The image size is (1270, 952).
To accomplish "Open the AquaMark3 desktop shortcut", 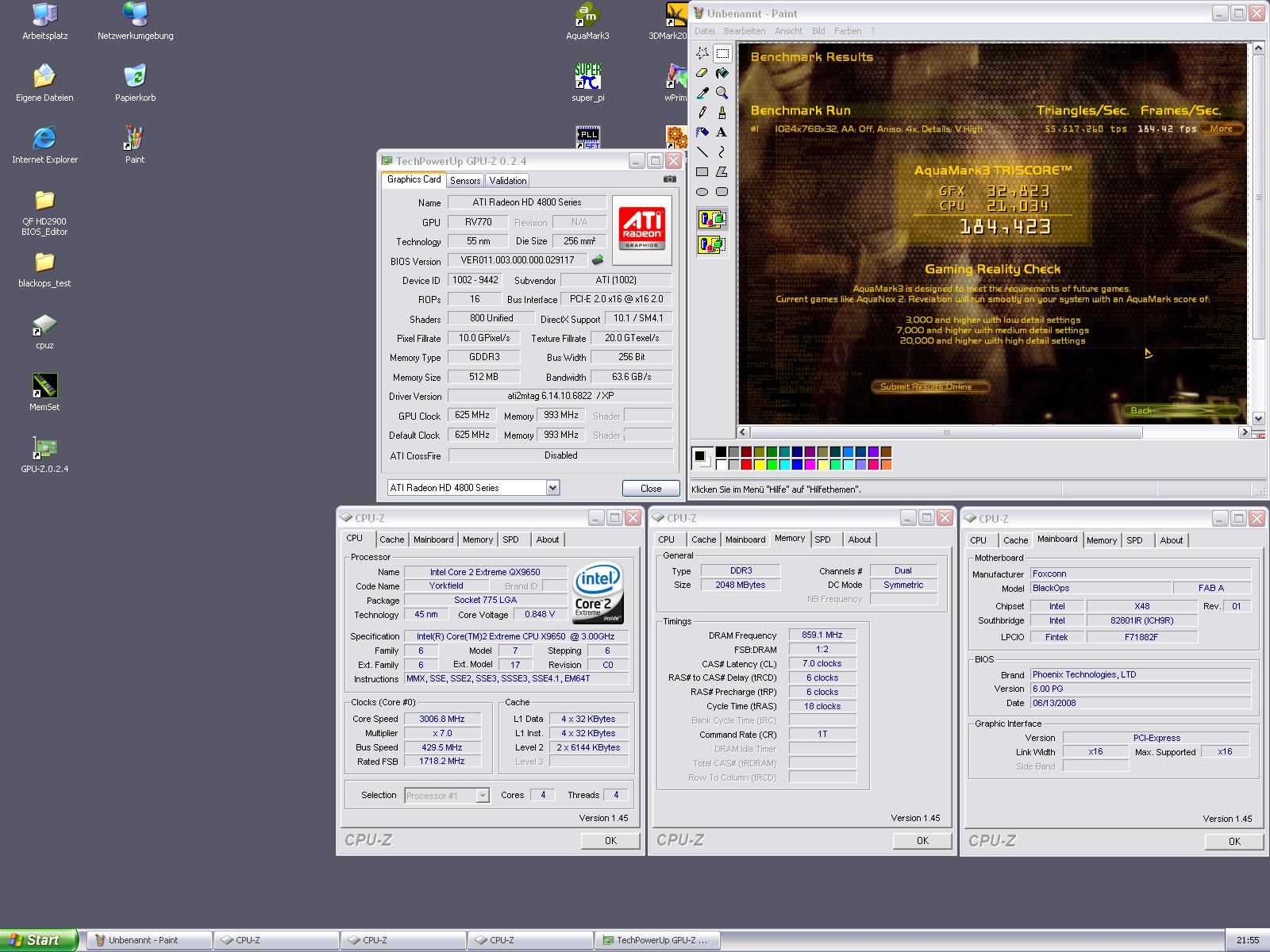I will 587,21.
